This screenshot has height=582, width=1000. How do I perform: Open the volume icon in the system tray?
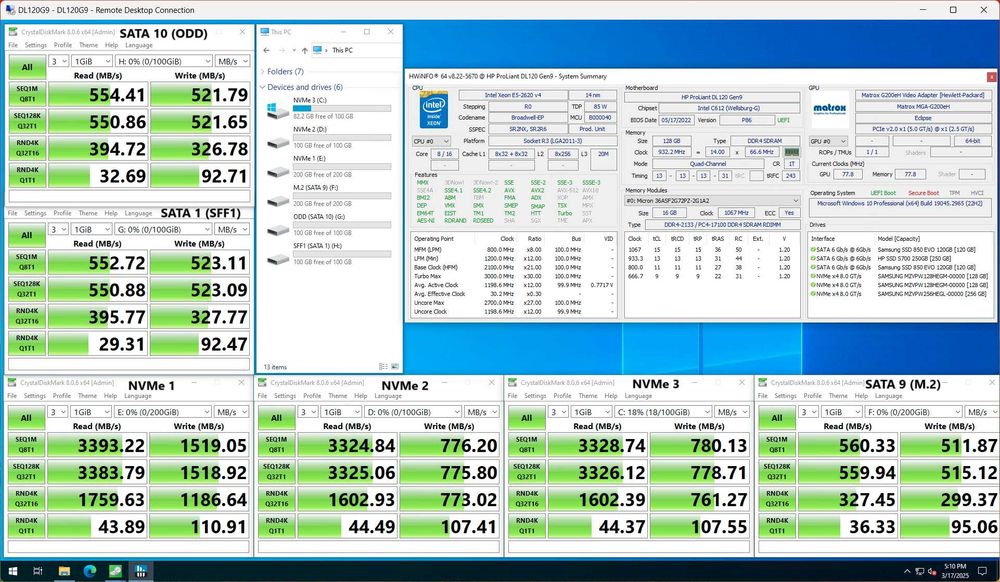pos(931,571)
